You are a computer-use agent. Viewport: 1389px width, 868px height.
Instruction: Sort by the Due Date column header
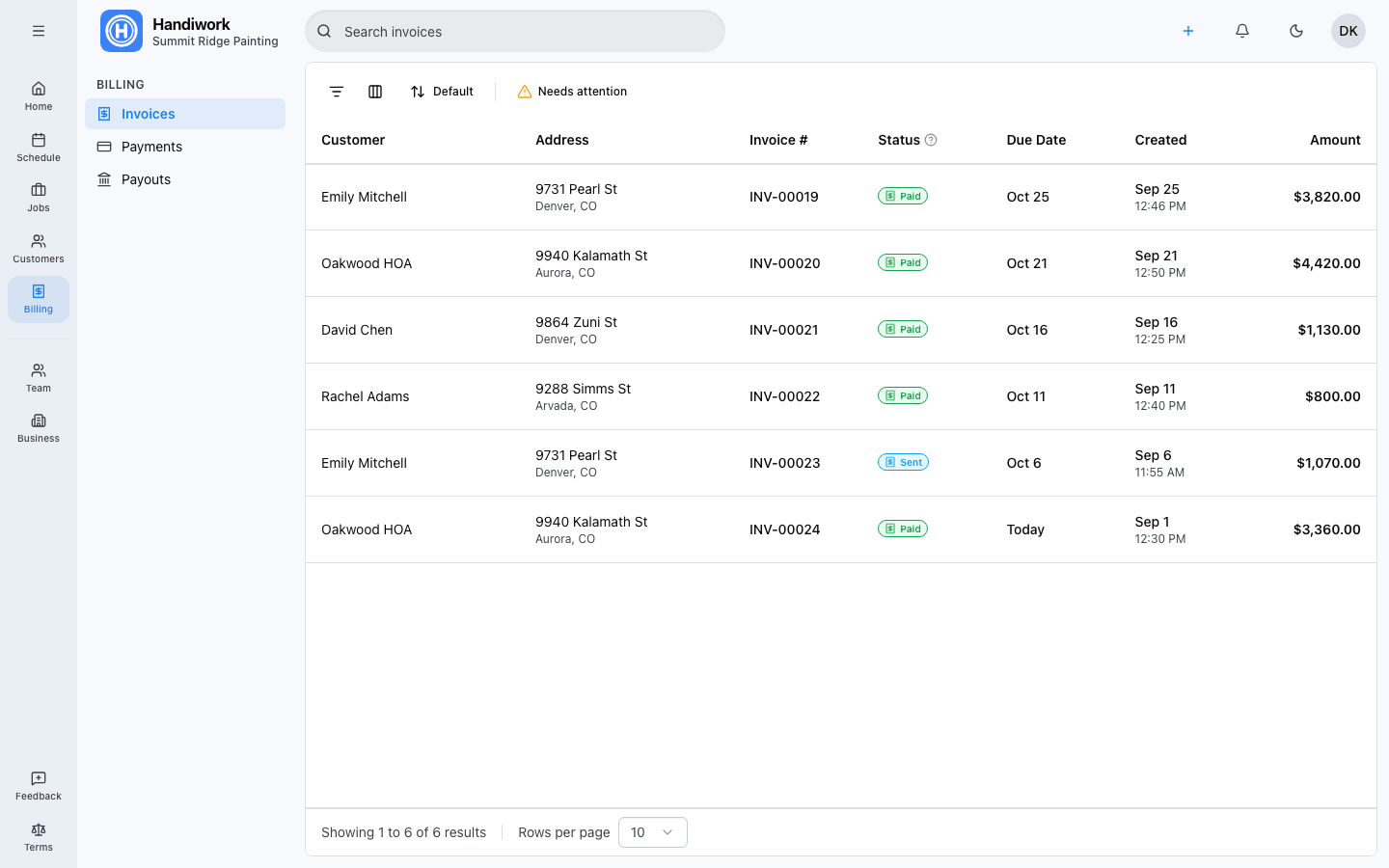tap(1036, 140)
